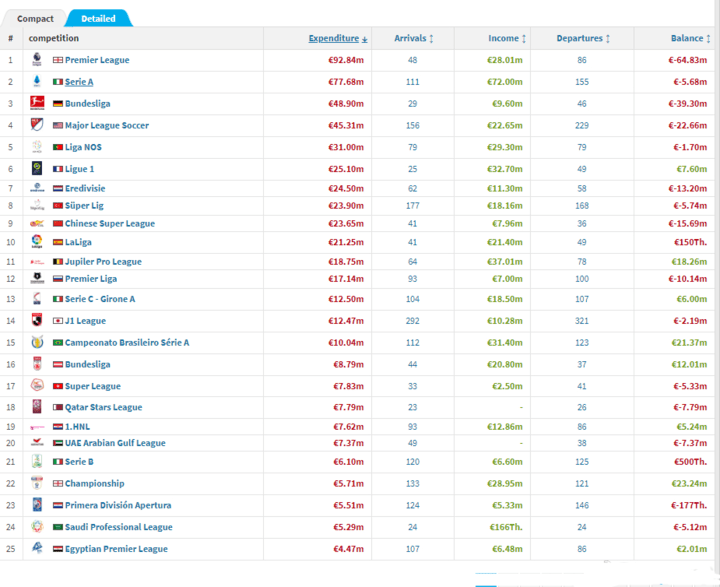Sort by Income column arrows
This screenshot has height=587, width=720.
[x=524, y=39]
